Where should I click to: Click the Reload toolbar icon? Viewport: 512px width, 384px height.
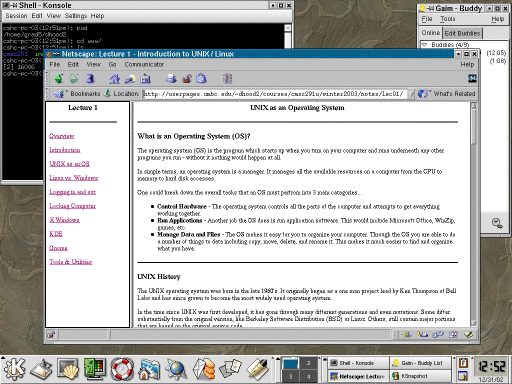(90, 79)
